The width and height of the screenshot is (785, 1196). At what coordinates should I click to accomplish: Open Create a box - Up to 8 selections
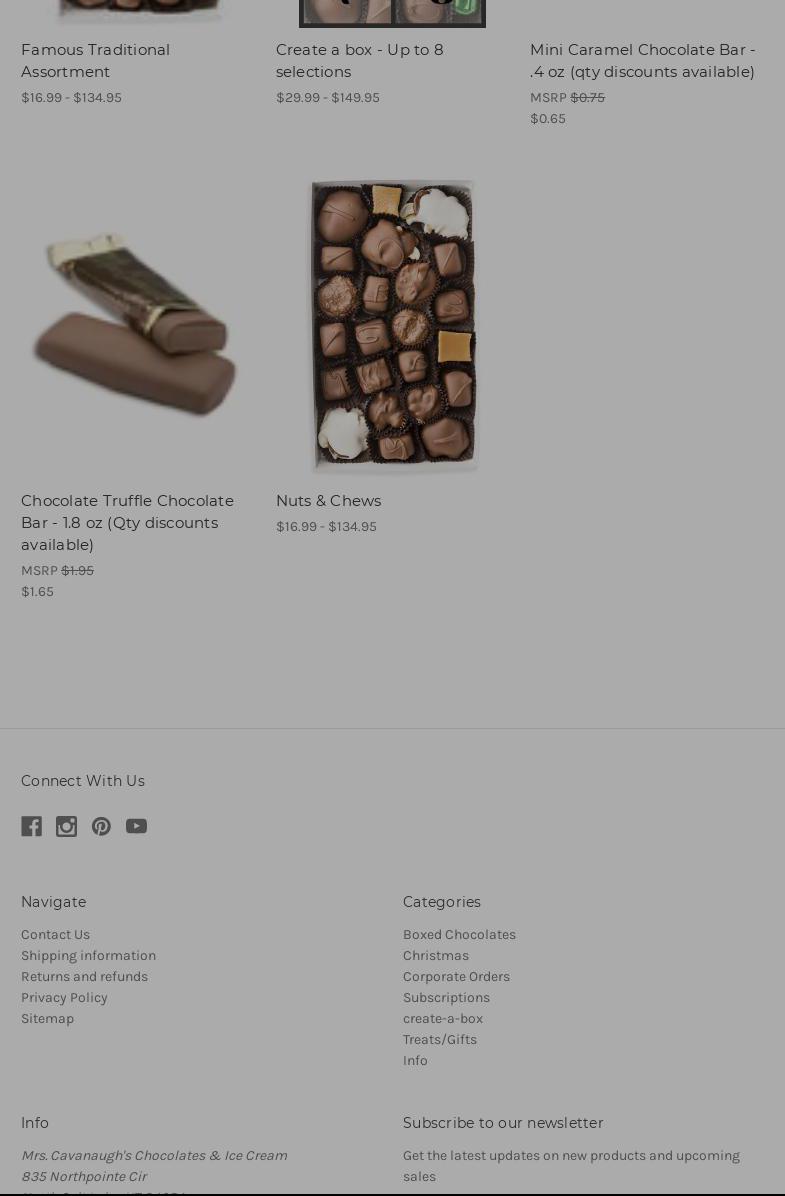point(359,60)
